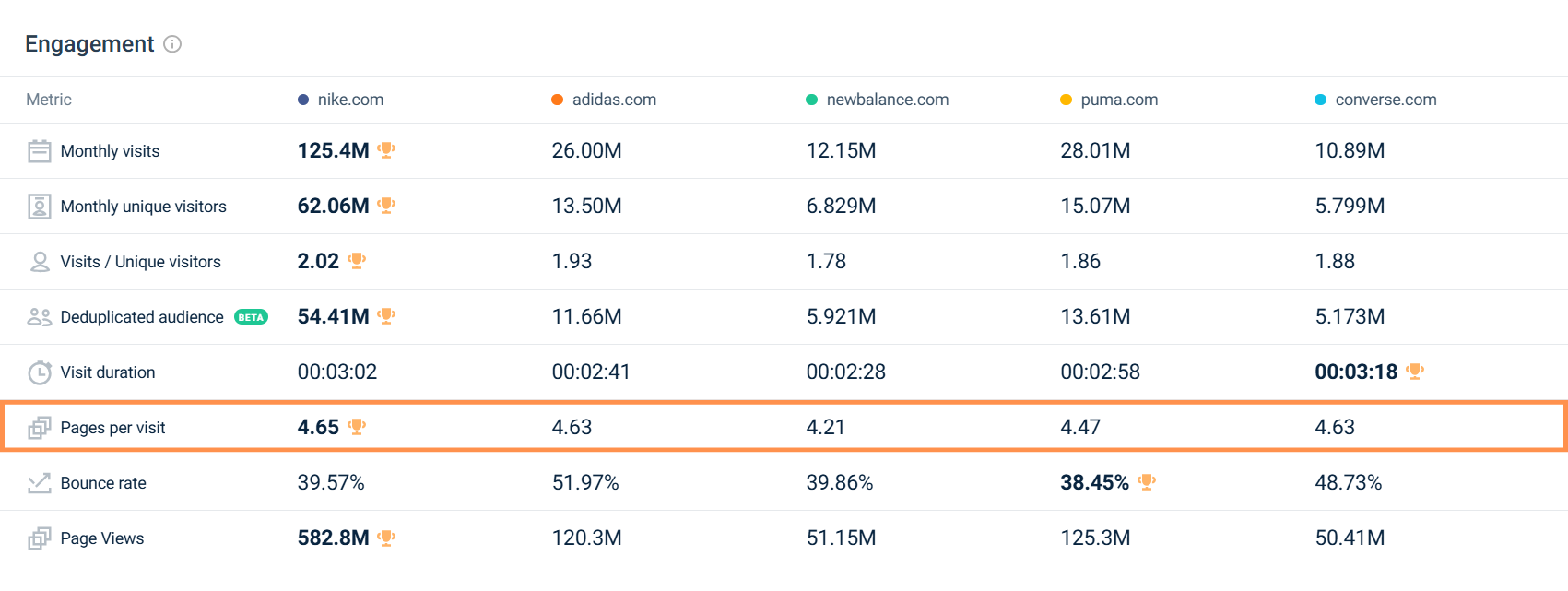
Task: Click the trophy icon beside 582.8M
Action: [386, 538]
